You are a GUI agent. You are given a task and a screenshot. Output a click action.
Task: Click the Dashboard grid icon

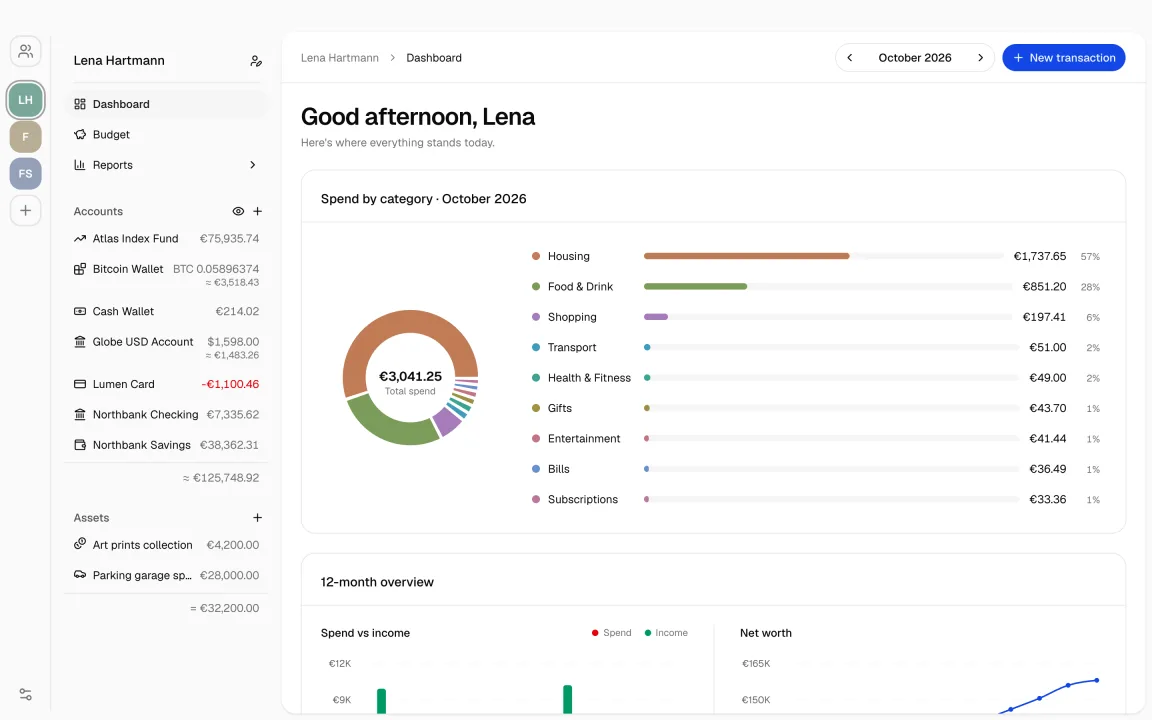coord(80,104)
